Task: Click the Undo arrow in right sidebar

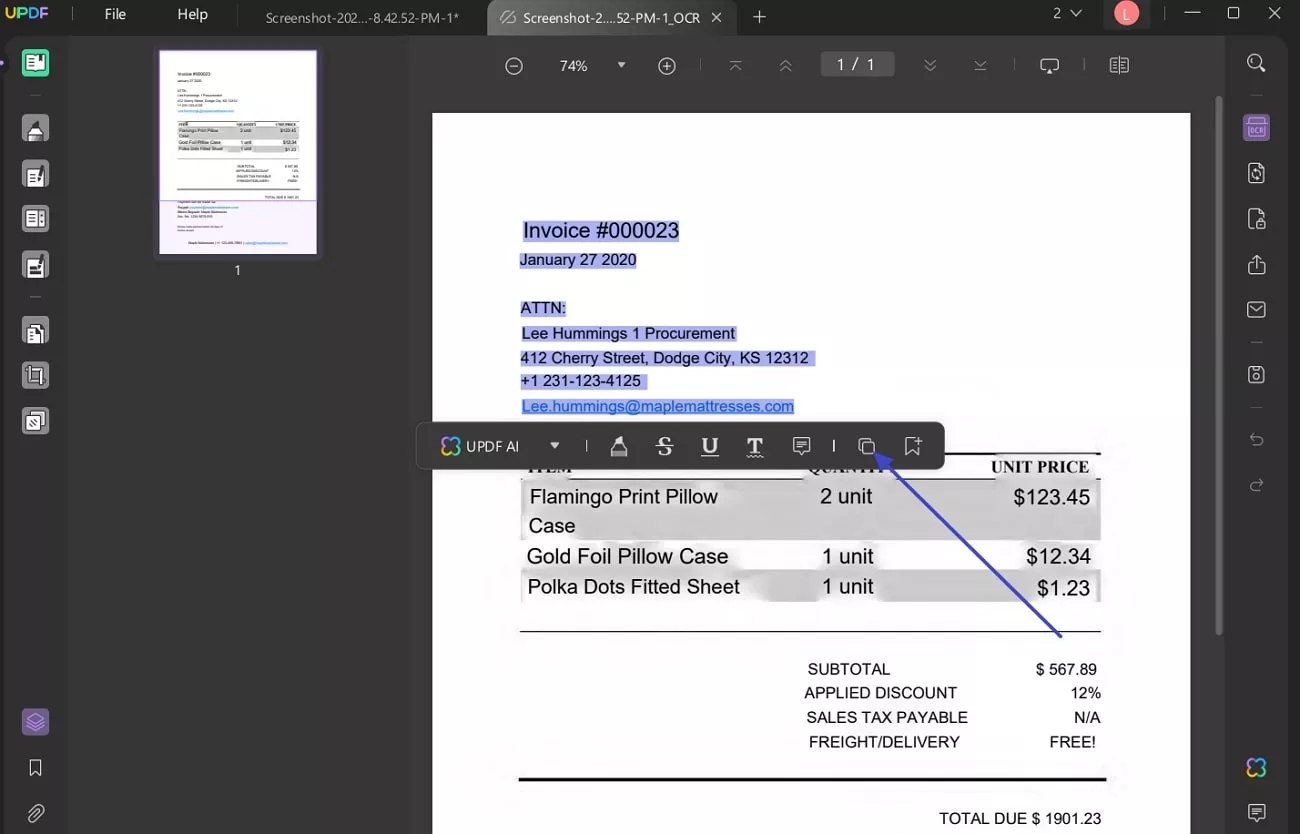Action: pyautogui.click(x=1257, y=440)
